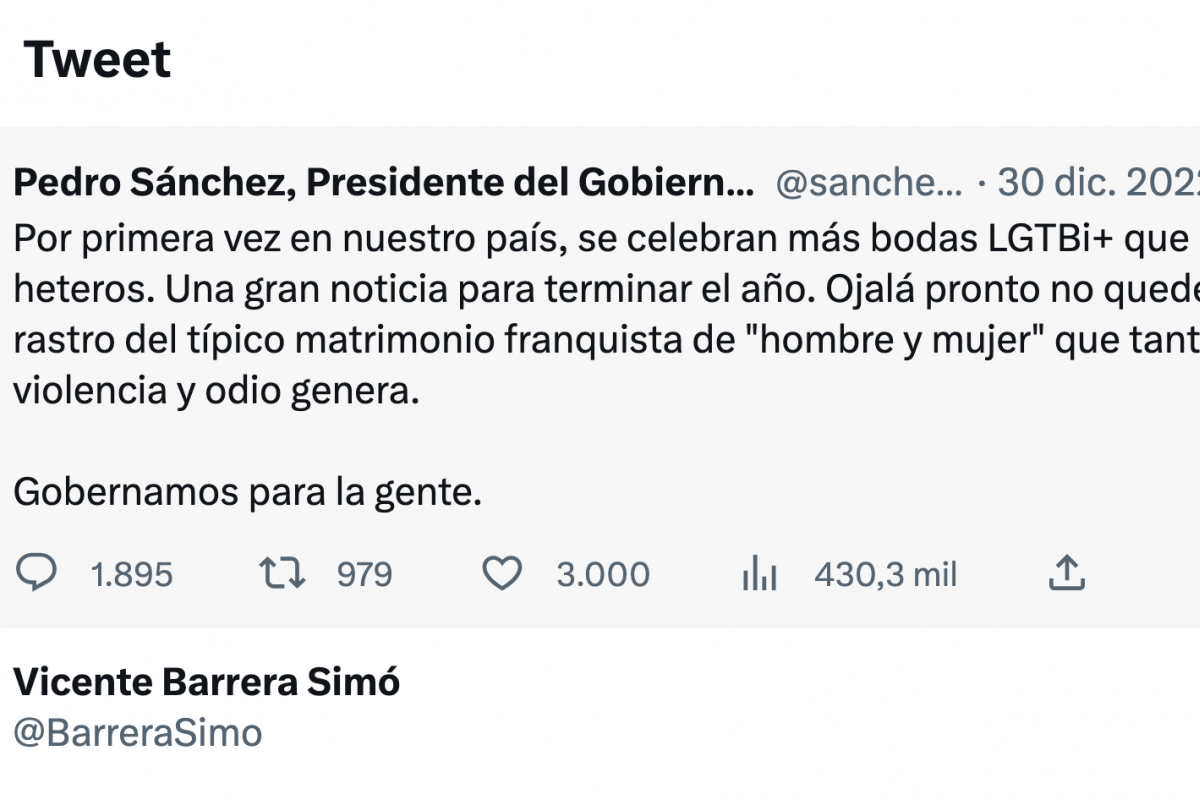The height and width of the screenshot is (800, 1200).
Task: Open Pedro Sánchez's profile name link
Action: [383, 182]
